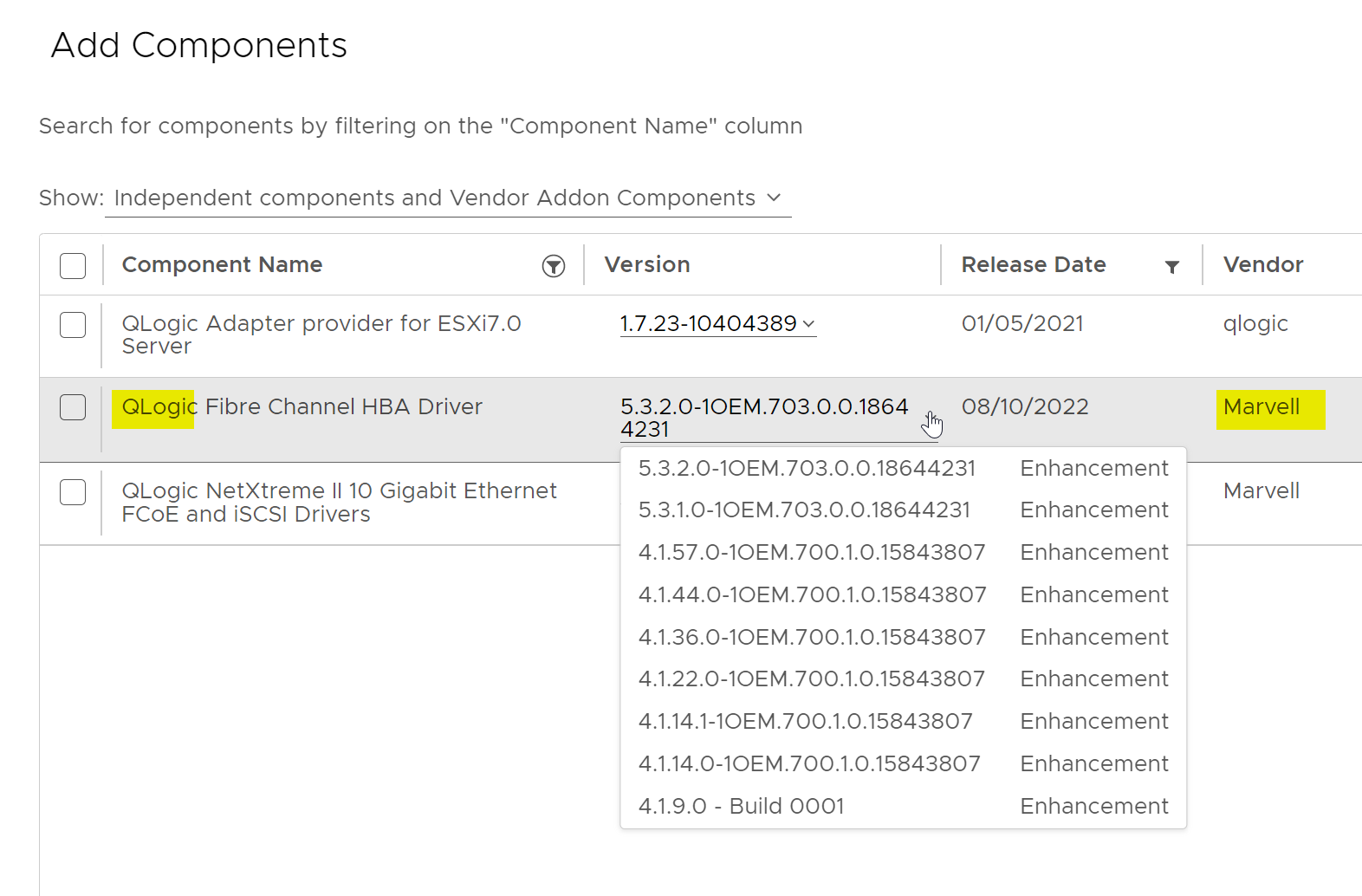Select version 4.1.9.0 - Build 0001
Screen dimensions: 1362x896
[903, 806]
